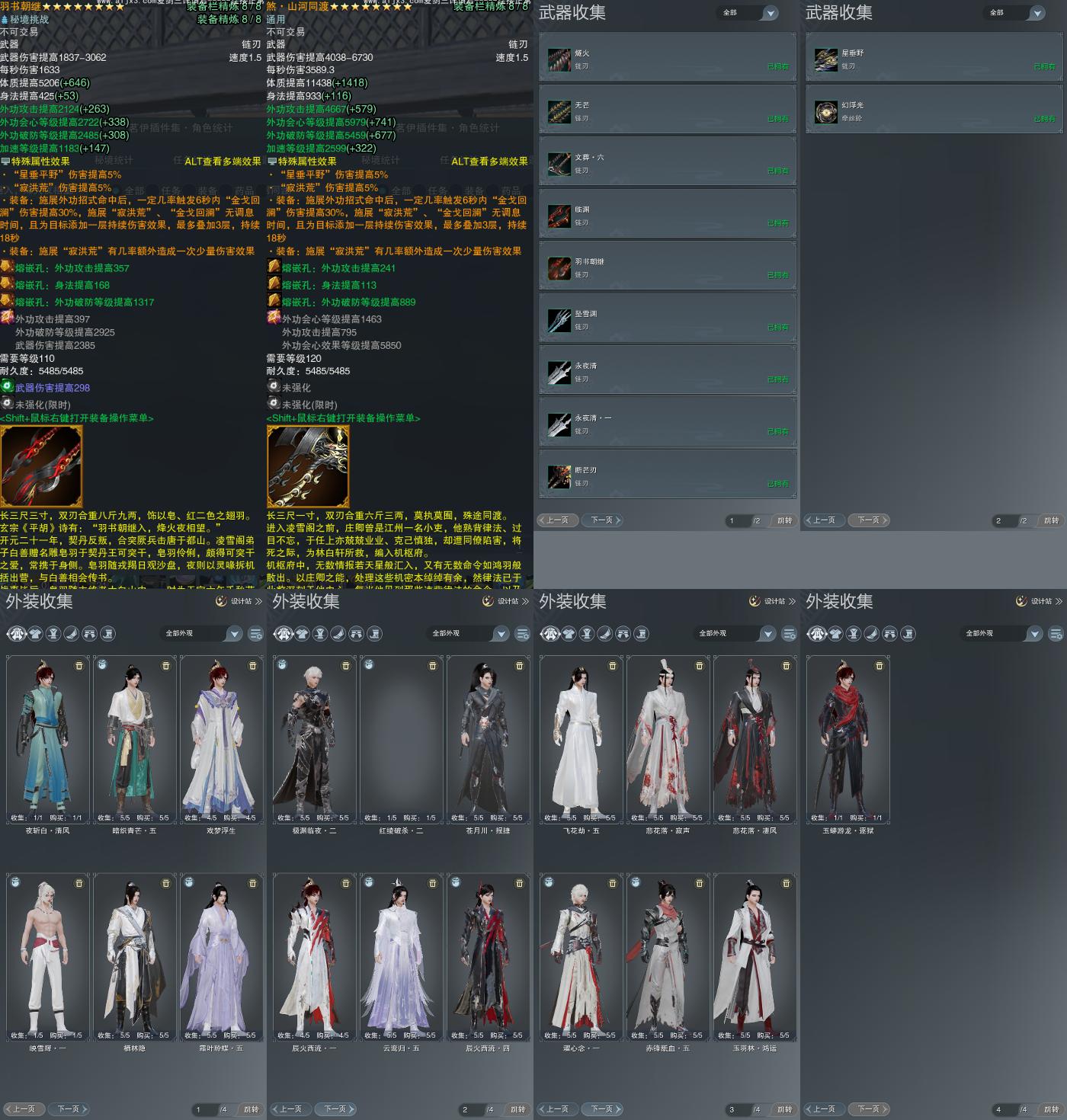This screenshot has width=1067, height=1120.
Task: Click the 断芒刃 weapon icon
Action: pos(559,477)
